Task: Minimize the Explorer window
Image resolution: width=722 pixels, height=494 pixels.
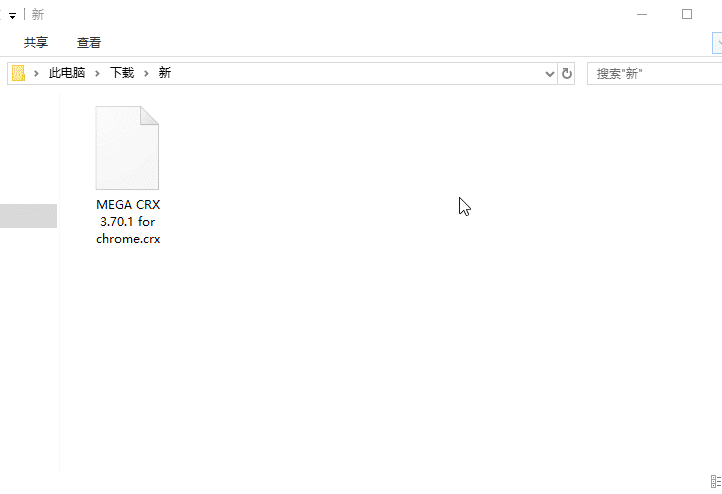Action: [642, 14]
